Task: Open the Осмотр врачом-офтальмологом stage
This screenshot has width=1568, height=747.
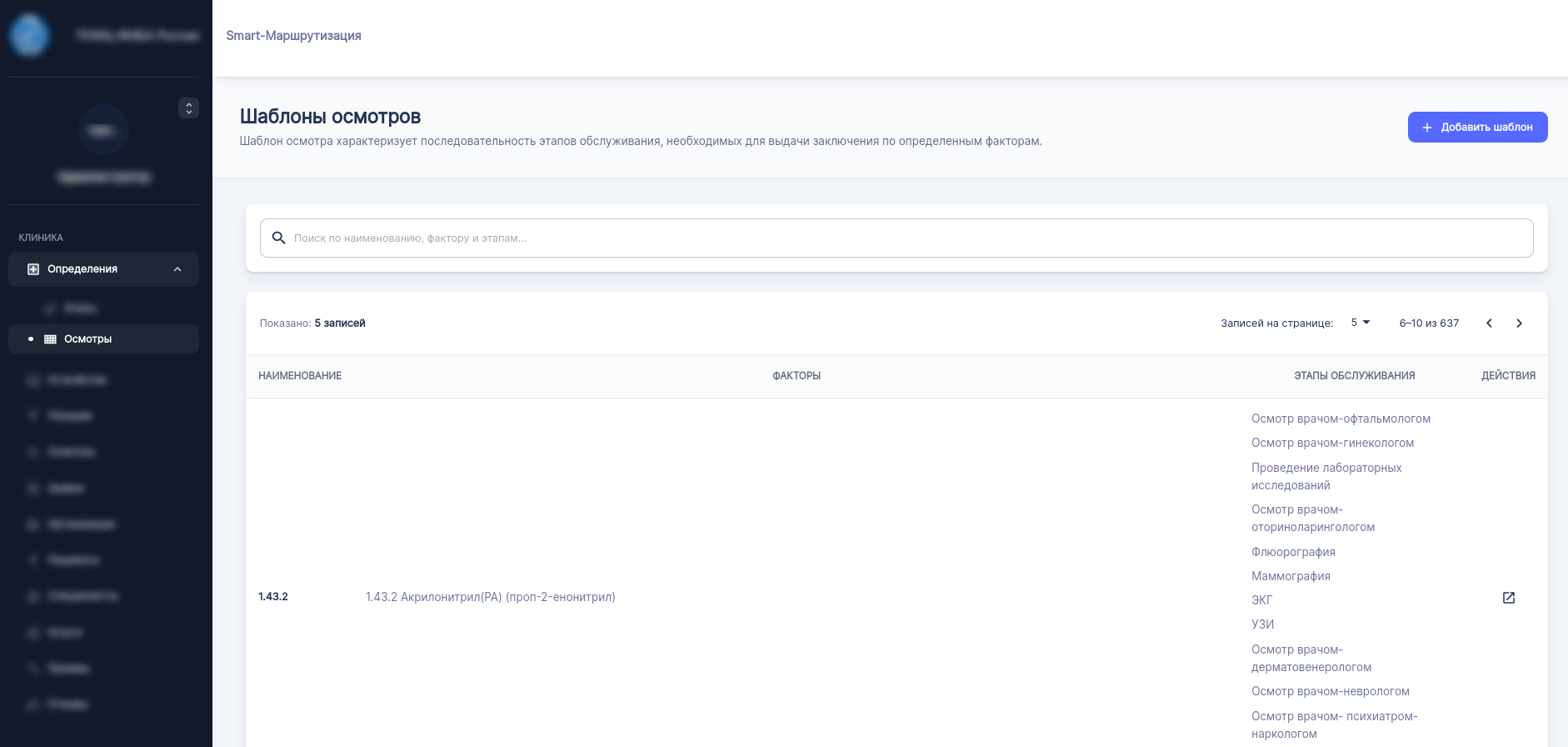Action: point(1341,419)
